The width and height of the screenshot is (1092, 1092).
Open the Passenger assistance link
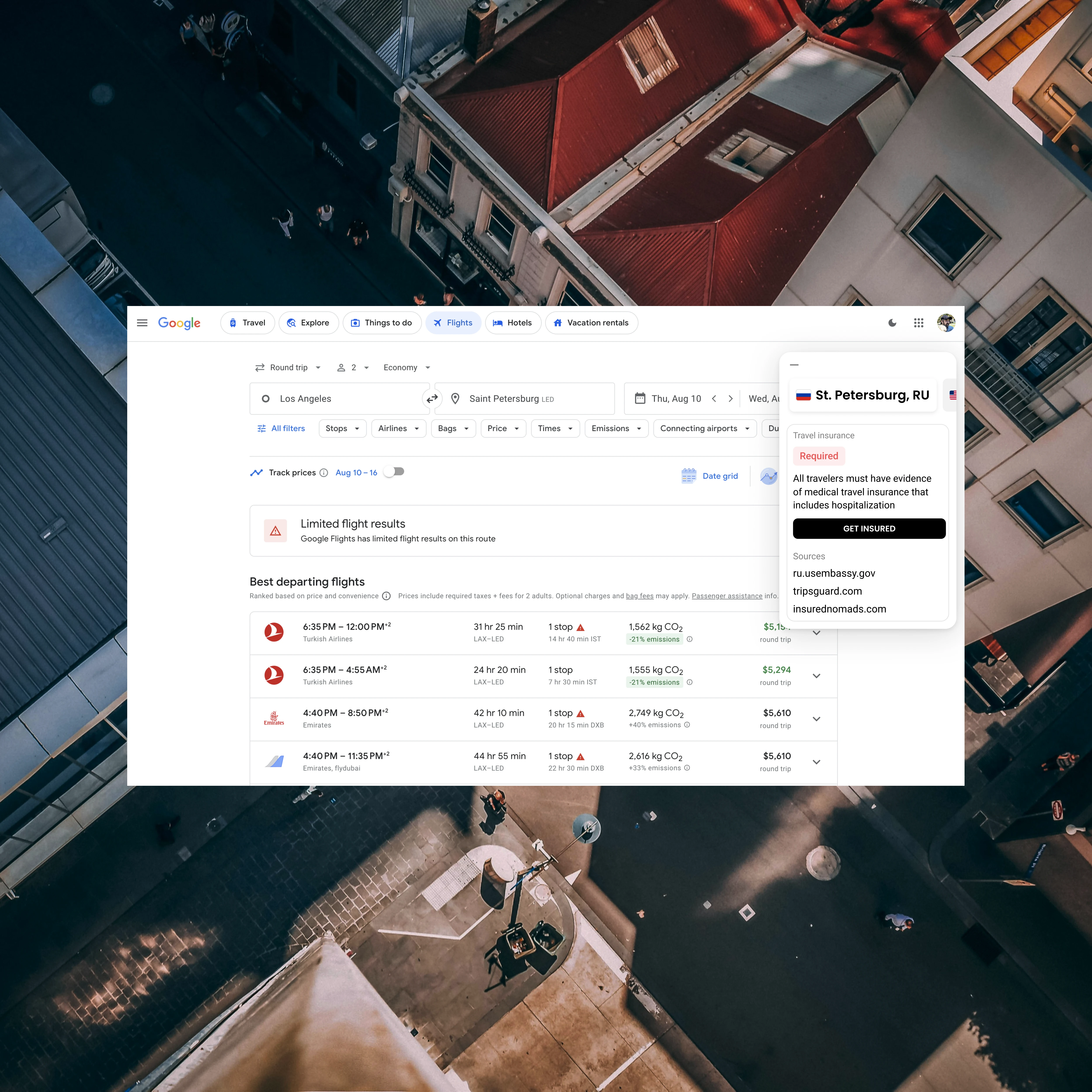727,596
